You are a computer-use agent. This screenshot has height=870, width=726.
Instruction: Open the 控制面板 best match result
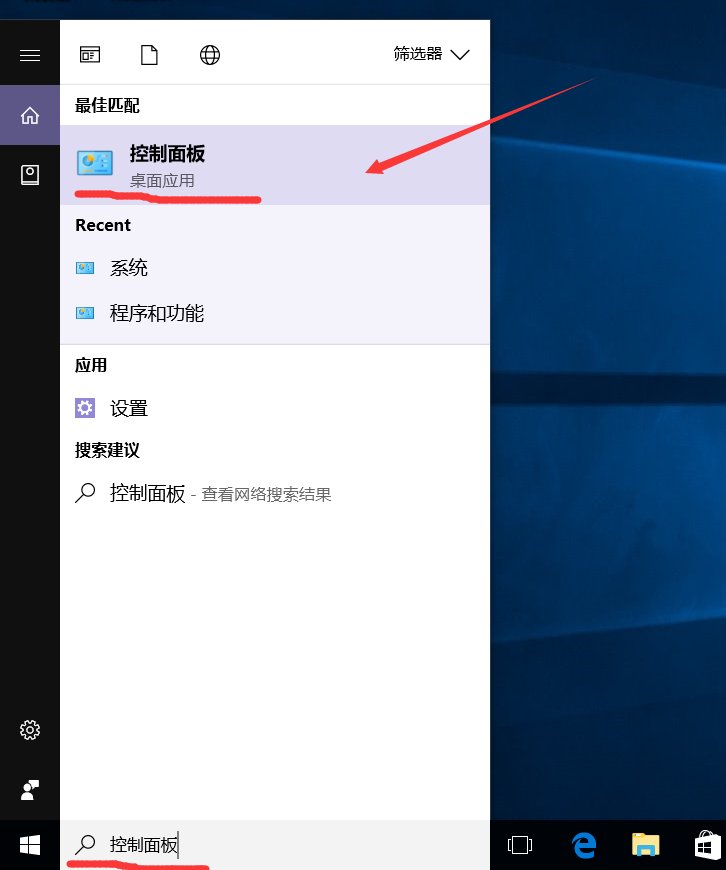click(275, 165)
